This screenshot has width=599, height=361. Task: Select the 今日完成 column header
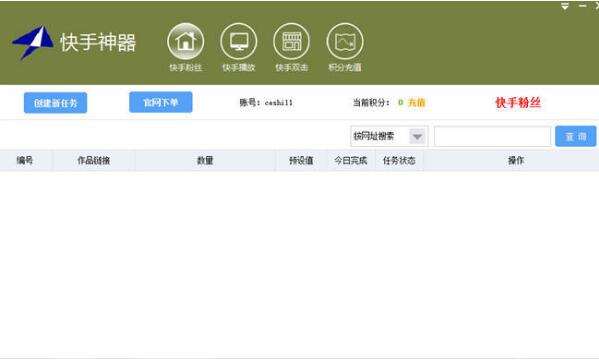click(x=351, y=160)
